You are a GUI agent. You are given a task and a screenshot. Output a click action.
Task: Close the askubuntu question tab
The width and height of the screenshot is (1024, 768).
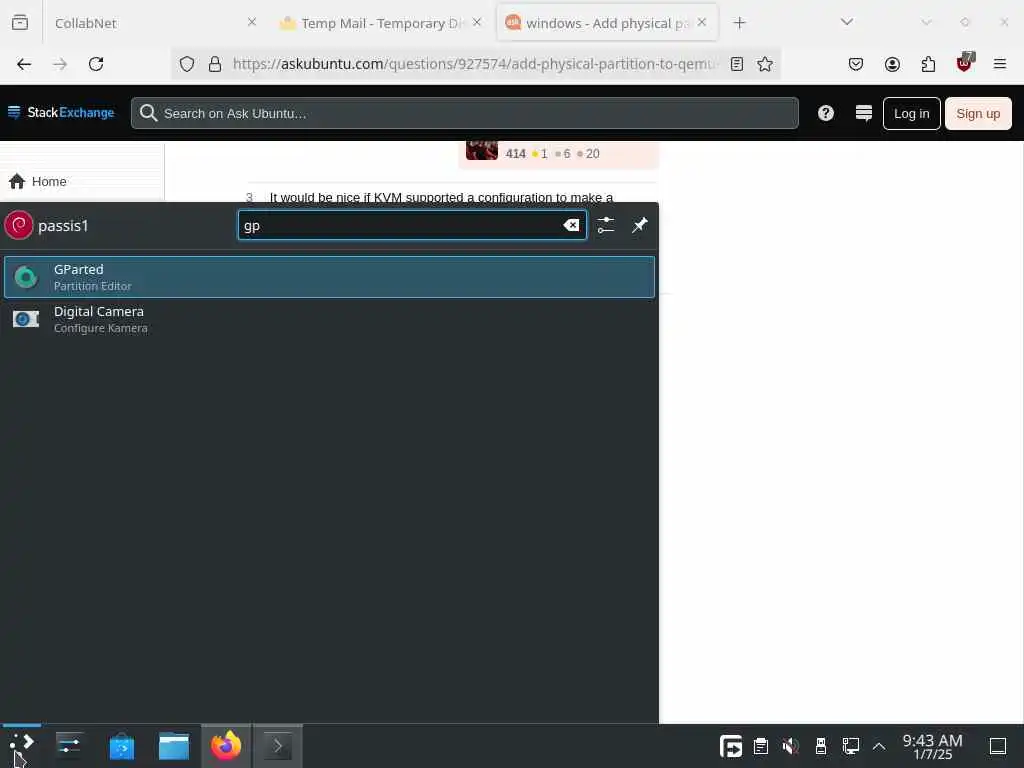point(702,22)
